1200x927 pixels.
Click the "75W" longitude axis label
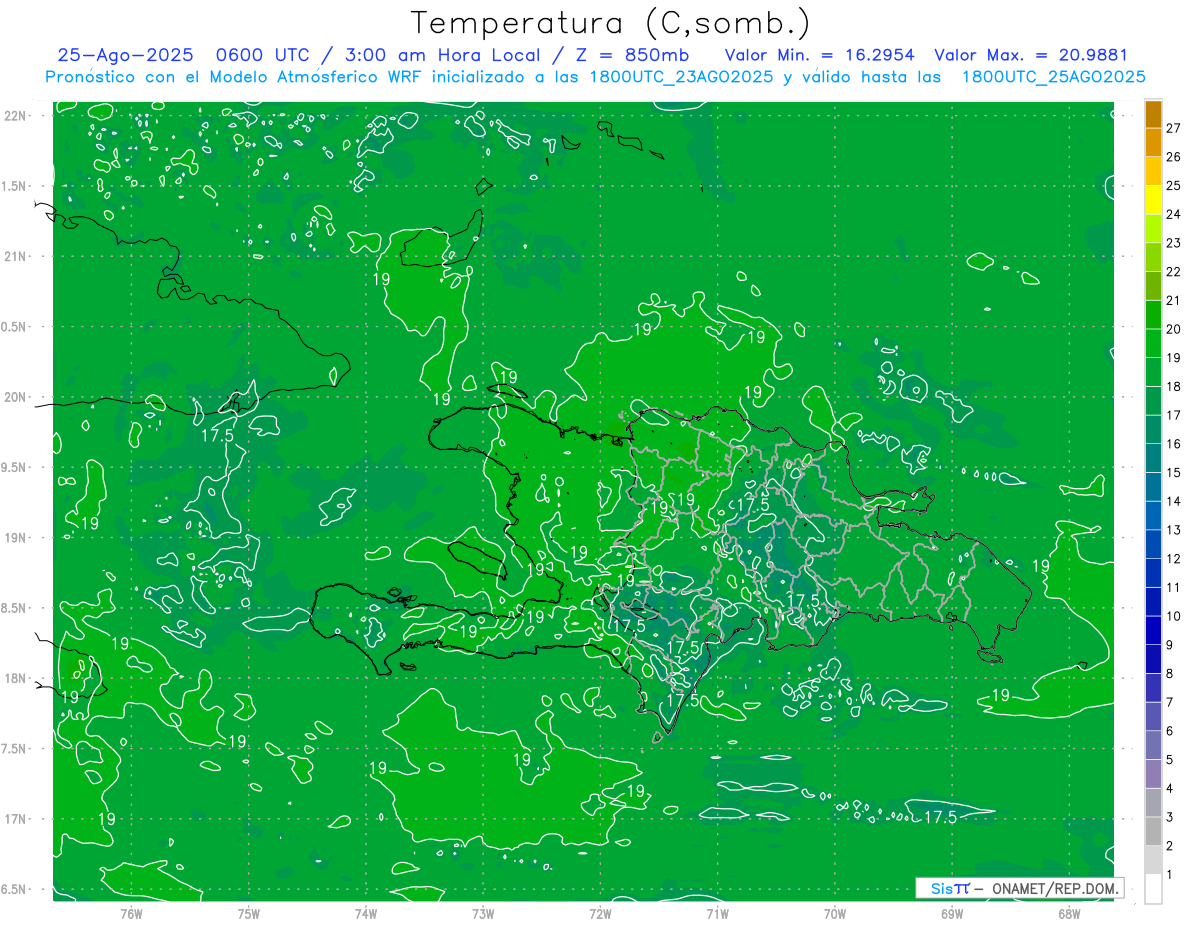tap(249, 914)
